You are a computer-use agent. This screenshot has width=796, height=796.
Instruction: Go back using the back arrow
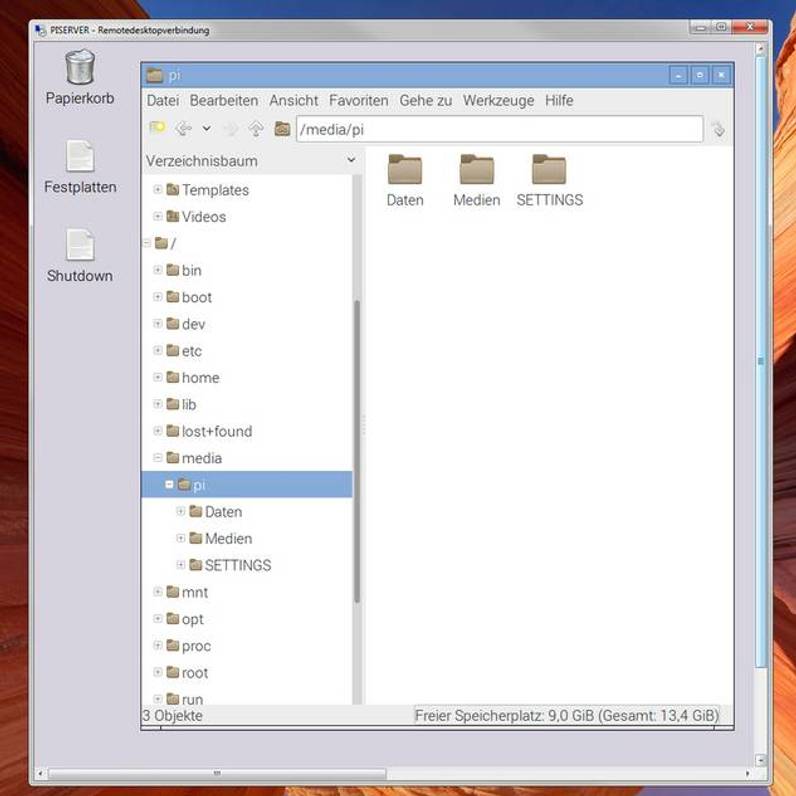tap(183, 128)
